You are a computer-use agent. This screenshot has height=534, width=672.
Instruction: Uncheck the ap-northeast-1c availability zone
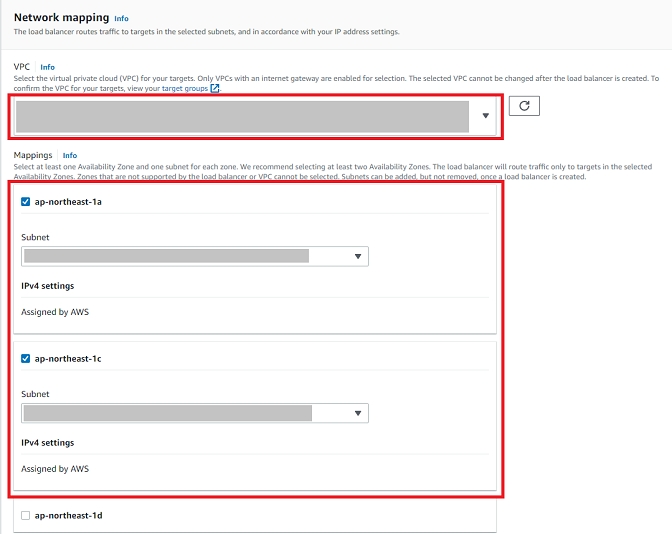[26, 358]
